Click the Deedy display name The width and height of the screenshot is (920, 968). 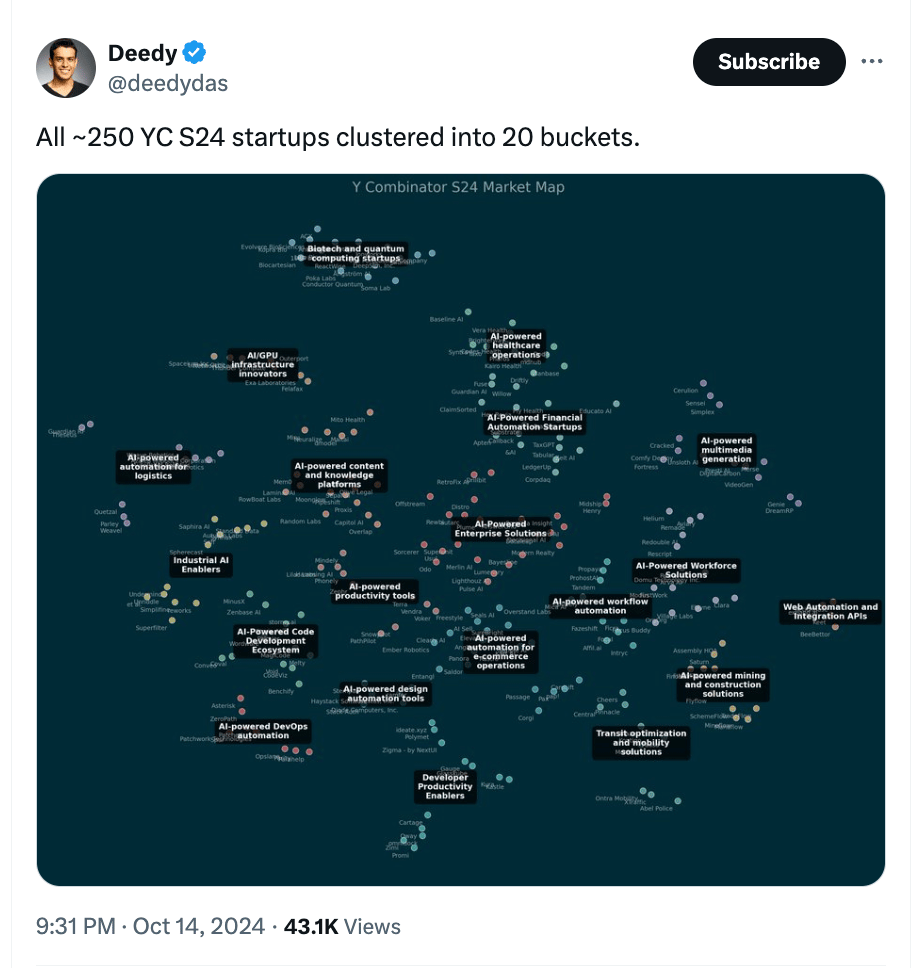pyautogui.click(x=143, y=53)
